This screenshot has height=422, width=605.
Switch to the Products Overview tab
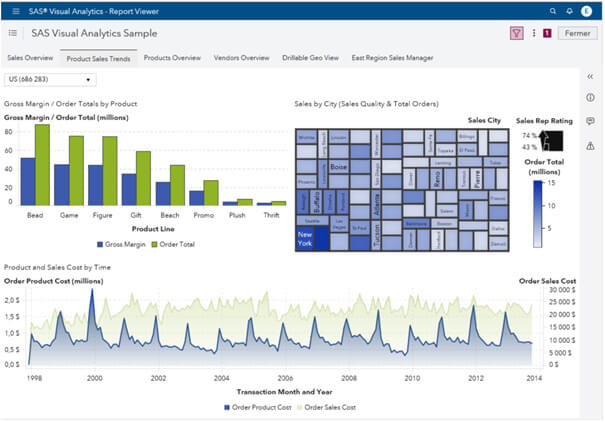point(172,58)
